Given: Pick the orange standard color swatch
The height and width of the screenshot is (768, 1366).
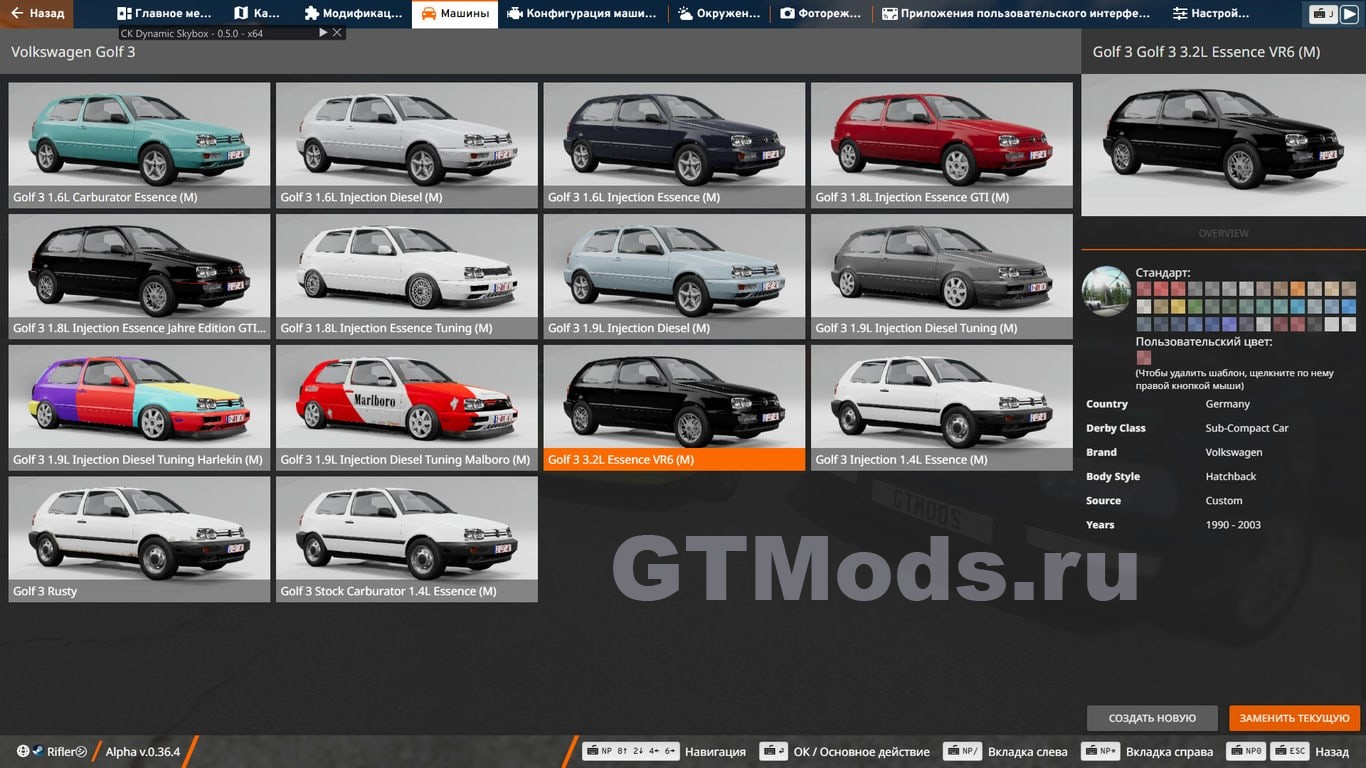Looking at the screenshot, I should (x=1298, y=289).
